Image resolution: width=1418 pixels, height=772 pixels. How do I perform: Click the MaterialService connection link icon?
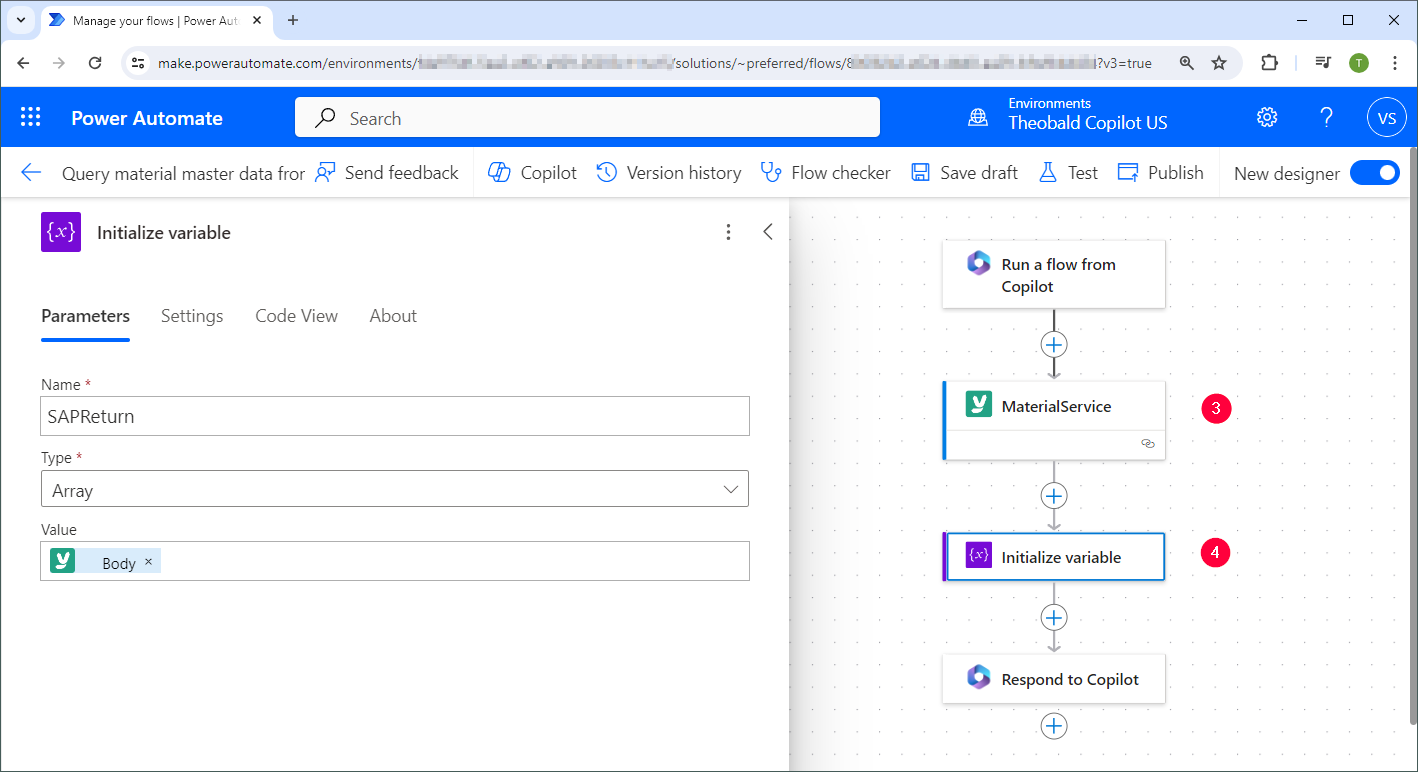pos(1147,443)
